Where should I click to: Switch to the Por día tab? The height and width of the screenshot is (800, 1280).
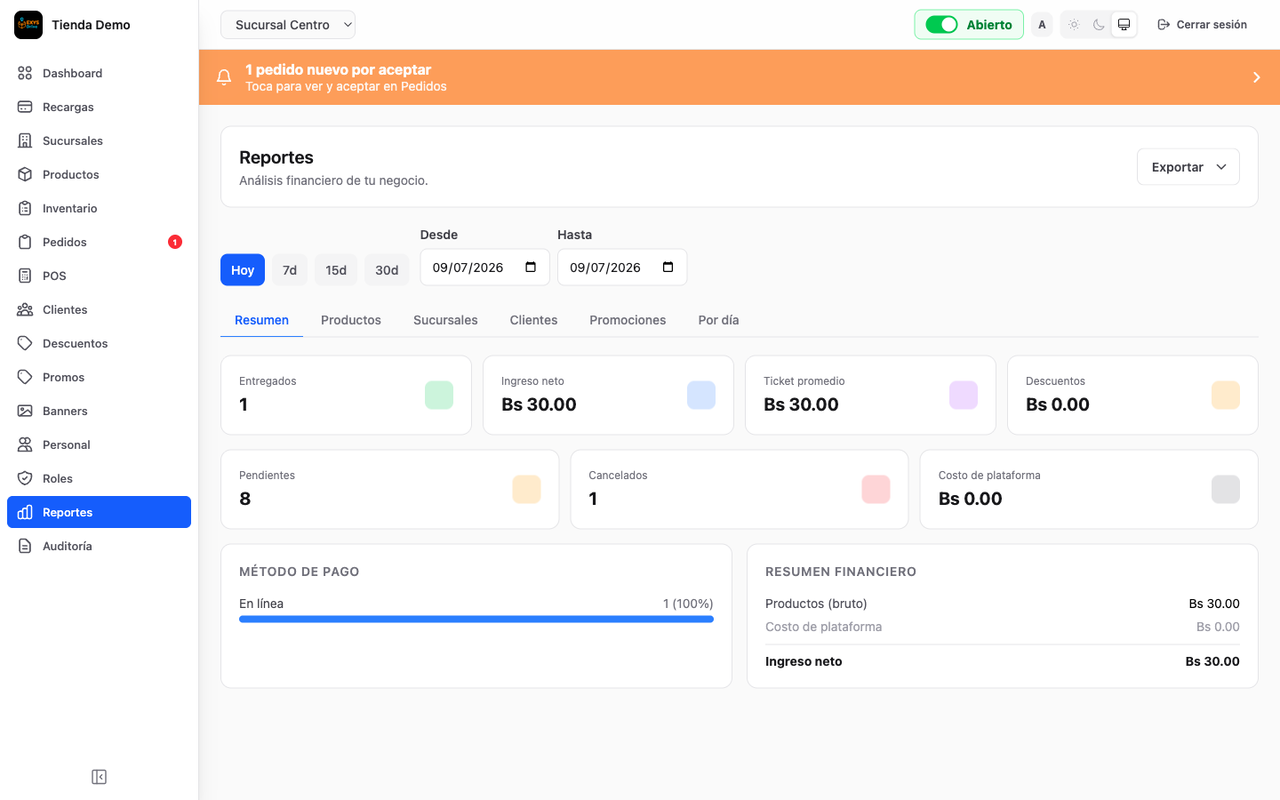pyautogui.click(x=718, y=320)
